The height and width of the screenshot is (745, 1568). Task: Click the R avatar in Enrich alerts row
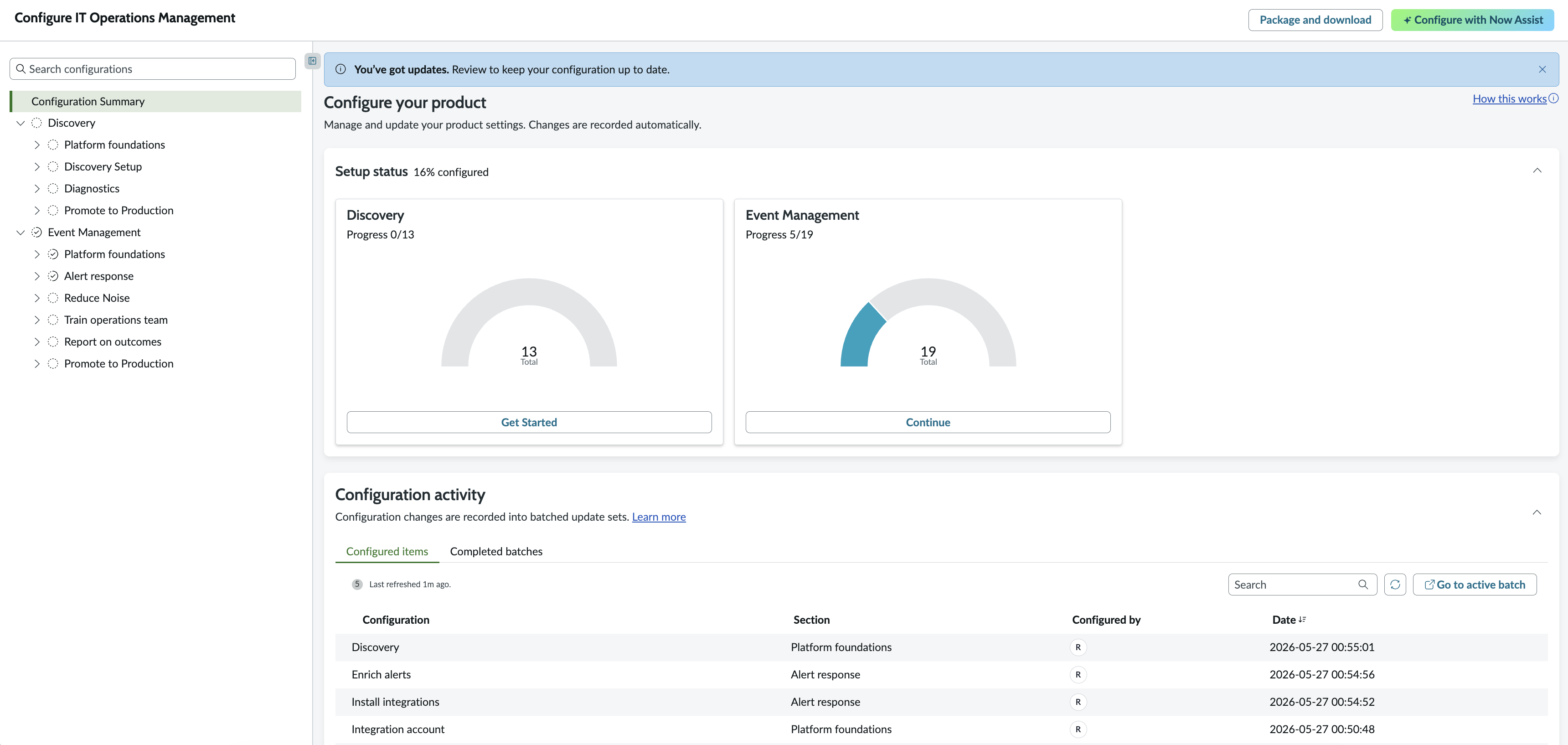pos(1078,674)
